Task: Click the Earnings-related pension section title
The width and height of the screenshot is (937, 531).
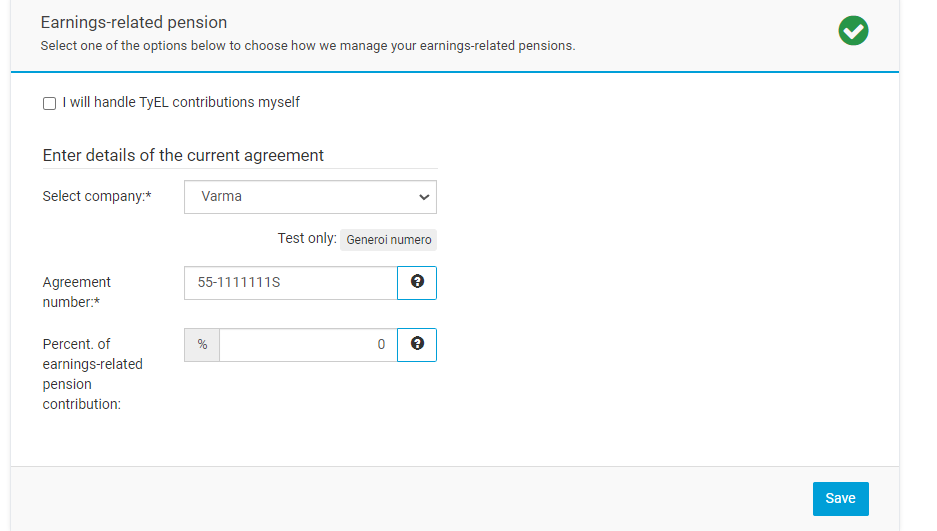Action: pos(134,22)
